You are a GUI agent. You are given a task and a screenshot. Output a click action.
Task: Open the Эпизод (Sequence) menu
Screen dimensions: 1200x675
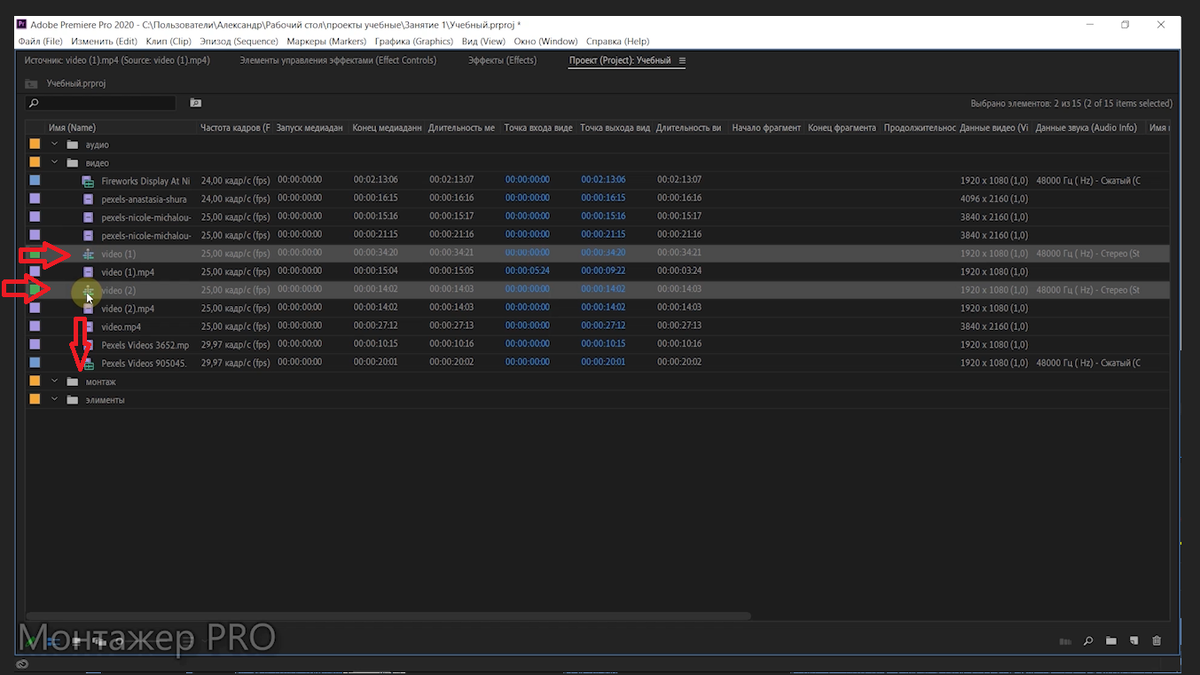238,42
